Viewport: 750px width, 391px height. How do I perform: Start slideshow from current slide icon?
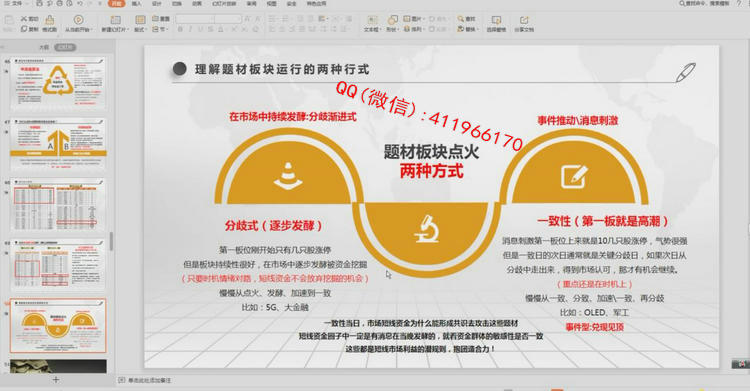click(x=78, y=20)
